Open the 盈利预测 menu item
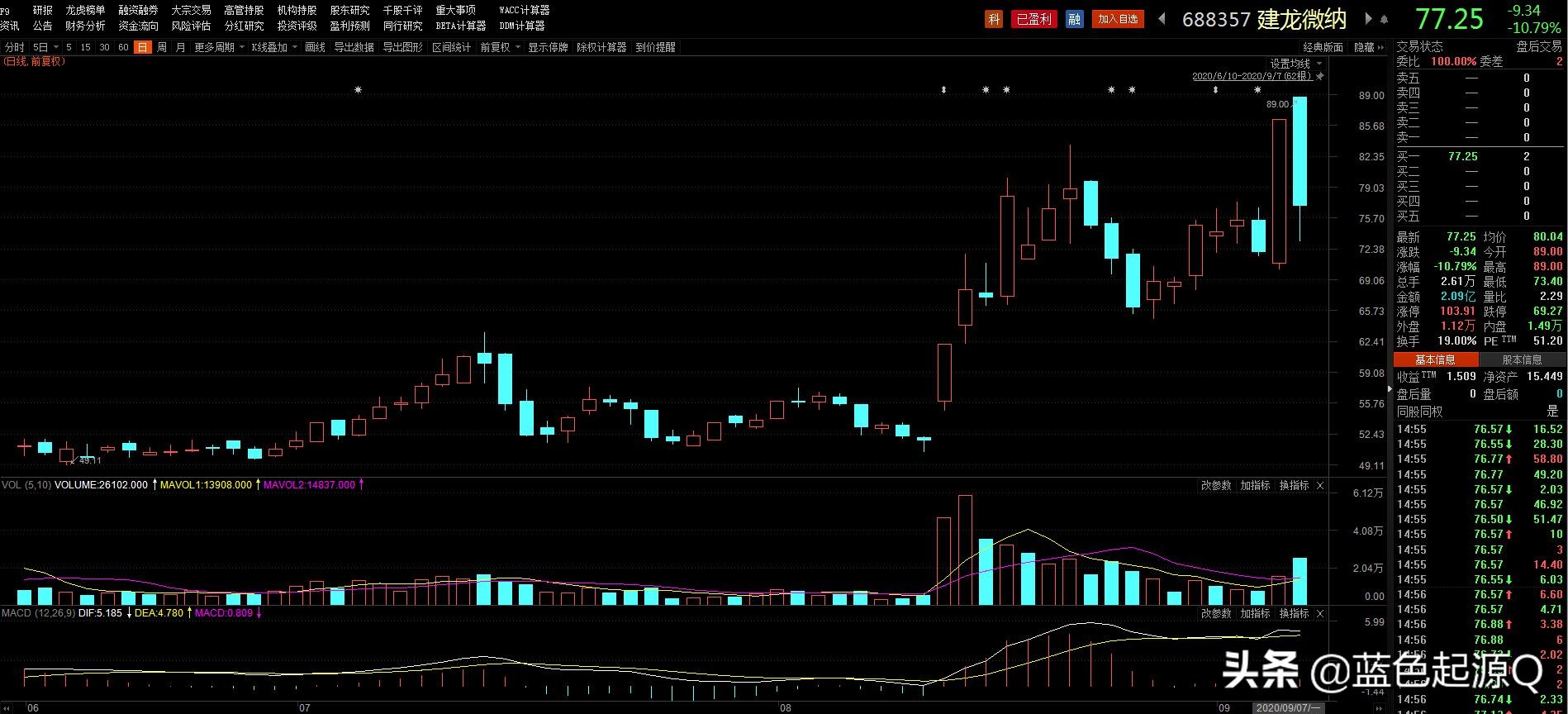The height and width of the screenshot is (714, 1568). [x=349, y=26]
